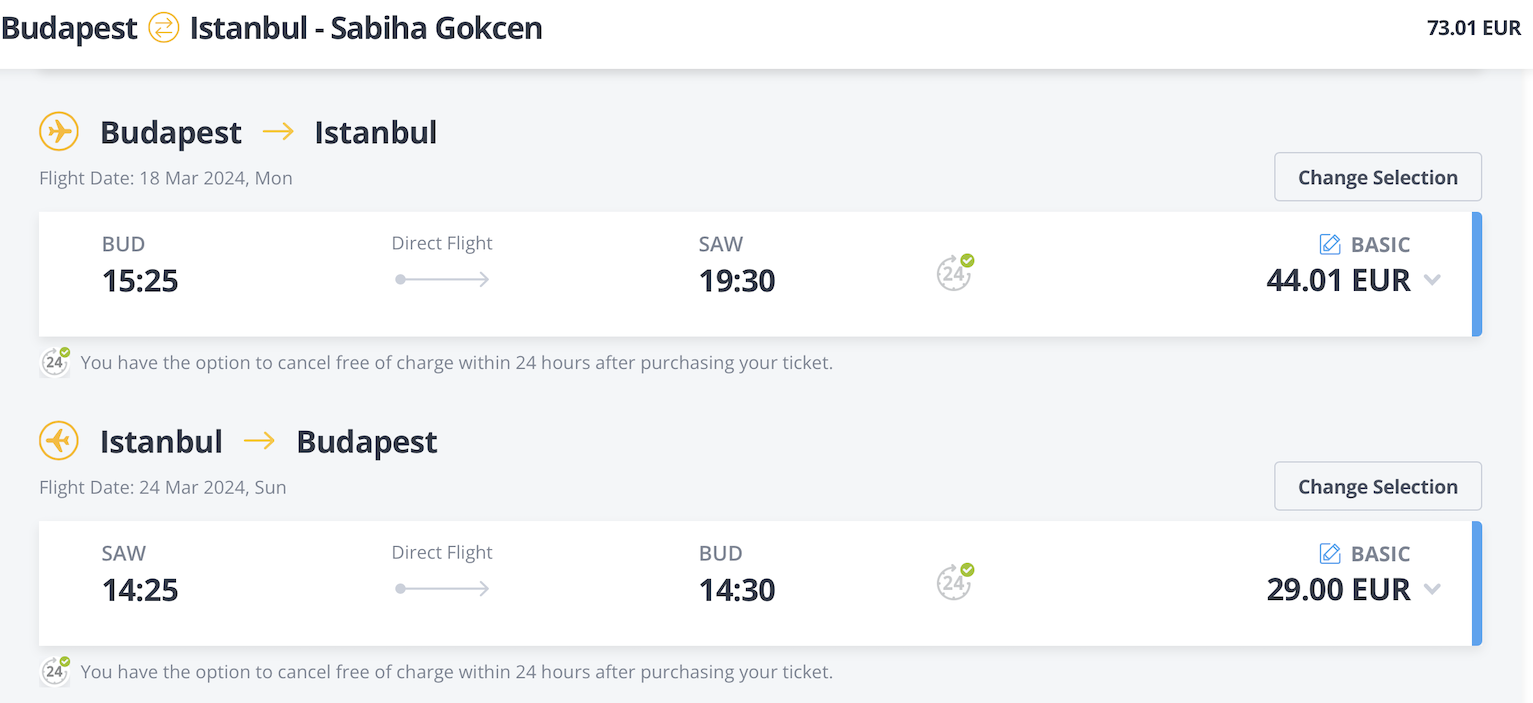Image resolution: width=1533 pixels, height=703 pixels.
Task: Change selection for Istanbul to Budapest flight
Action: tap(1378, 486)
